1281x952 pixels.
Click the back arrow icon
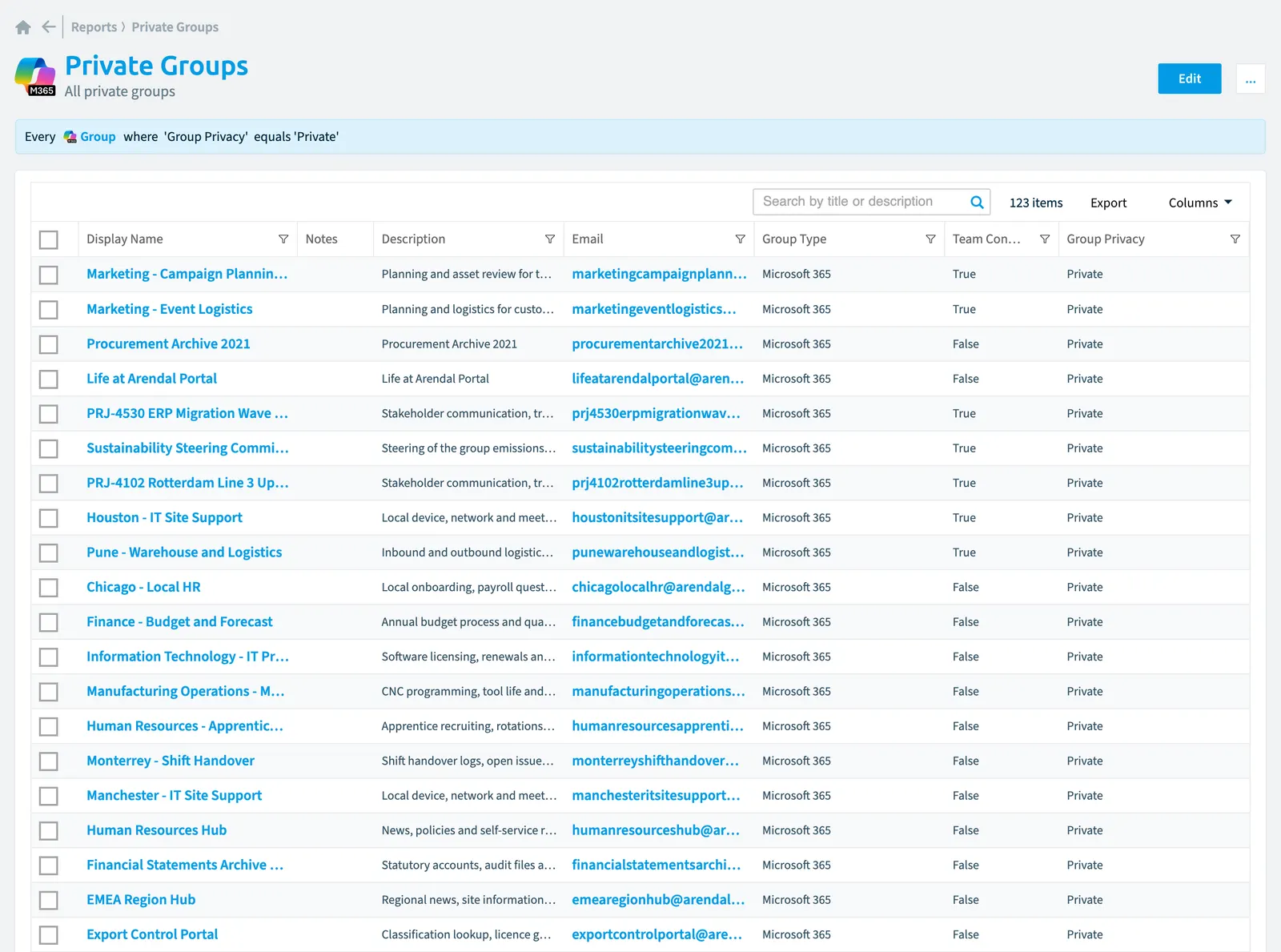tap(49, 27)
